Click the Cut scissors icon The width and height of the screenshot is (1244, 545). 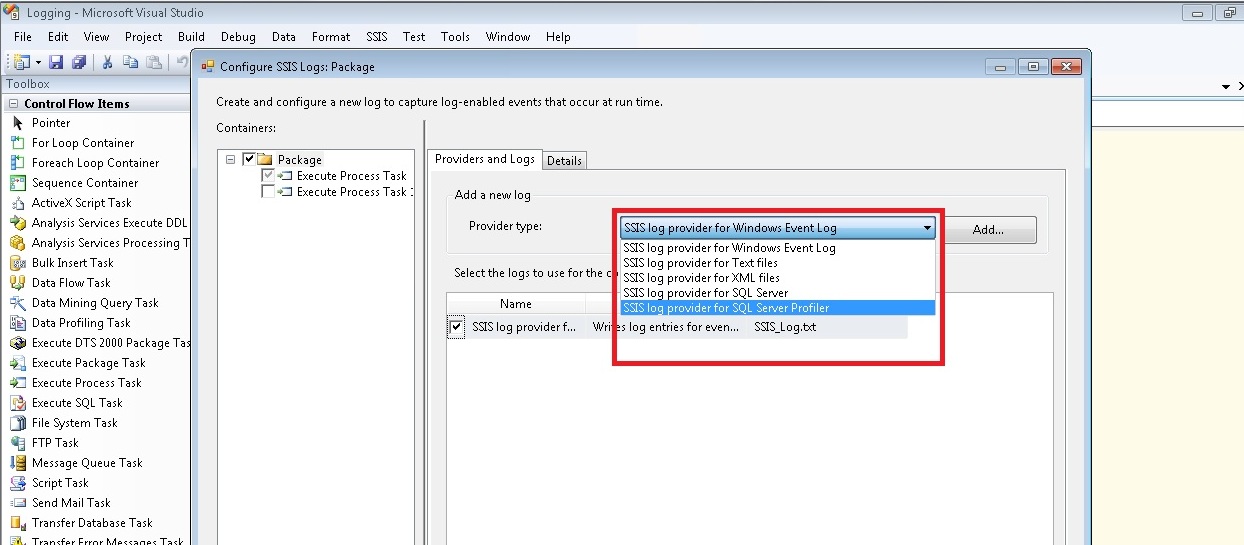107,62
